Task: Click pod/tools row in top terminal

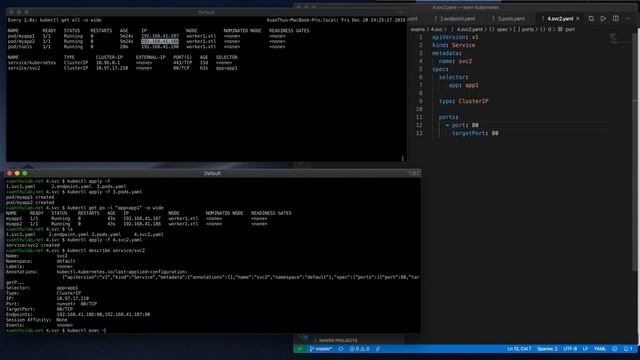Action: pyautogui.click(x=146, y=47)
